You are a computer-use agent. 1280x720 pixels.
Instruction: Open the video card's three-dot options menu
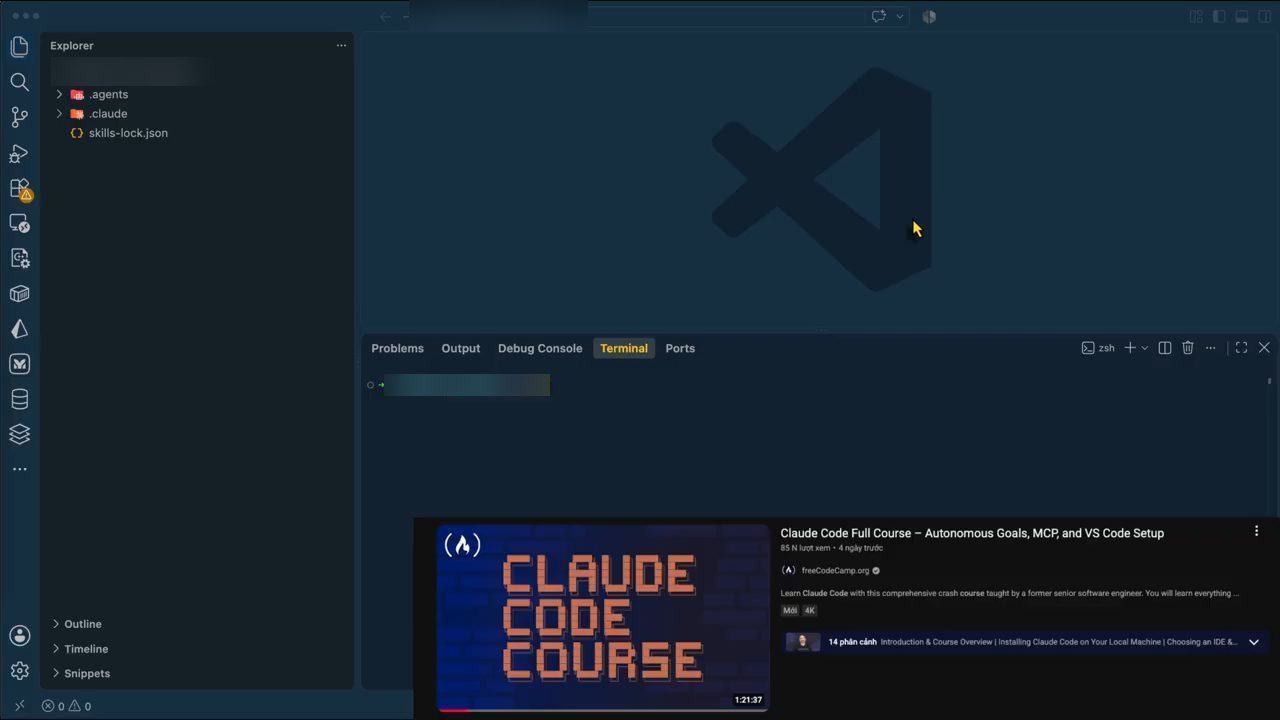[1257, 532]
